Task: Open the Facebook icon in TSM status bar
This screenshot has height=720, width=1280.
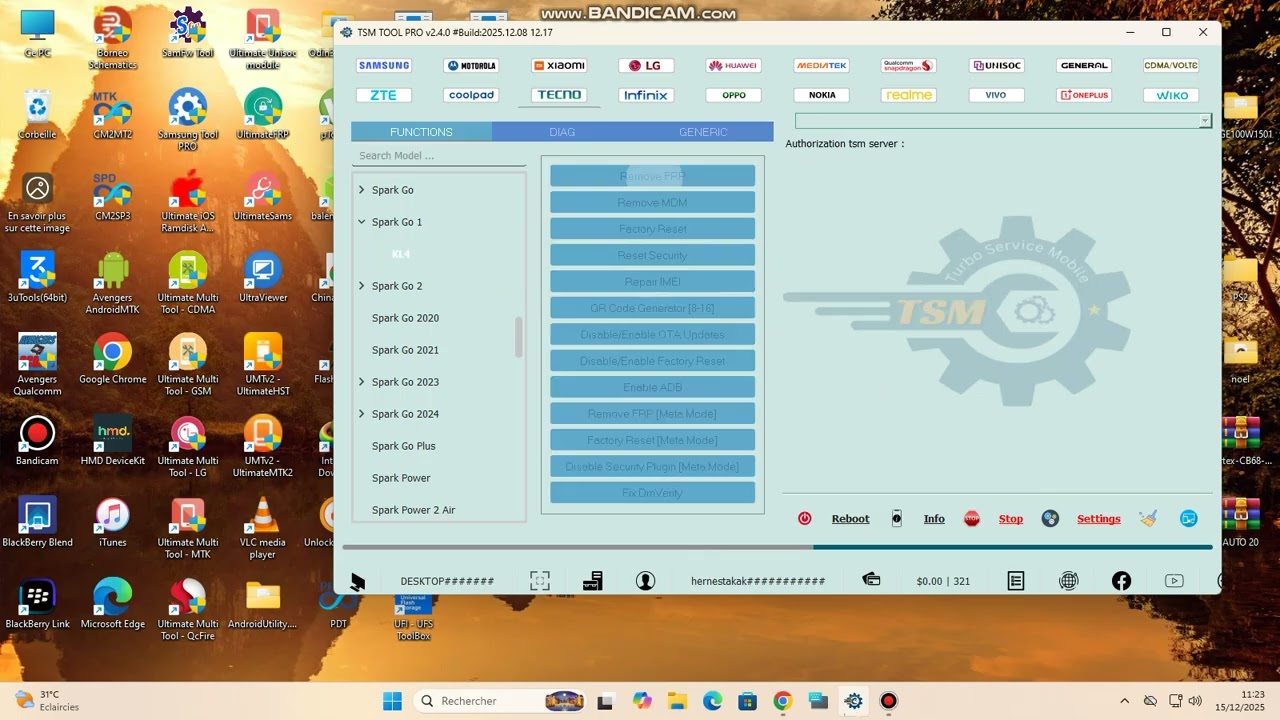Action: (x=1121, y=581)
